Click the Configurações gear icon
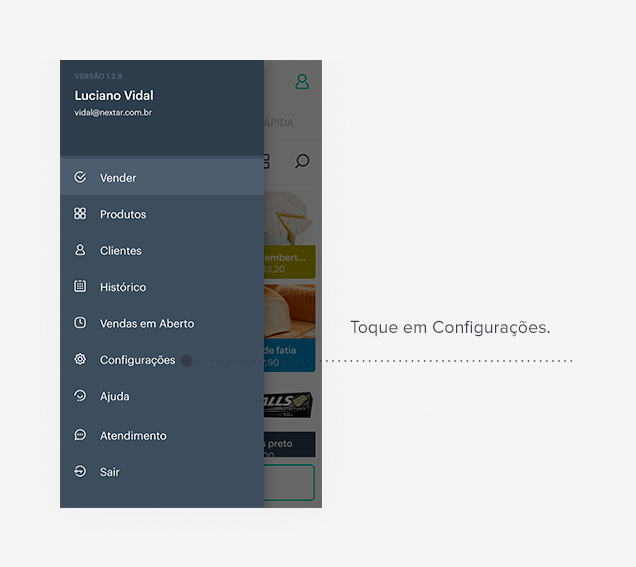 click(x=80, y=359)
